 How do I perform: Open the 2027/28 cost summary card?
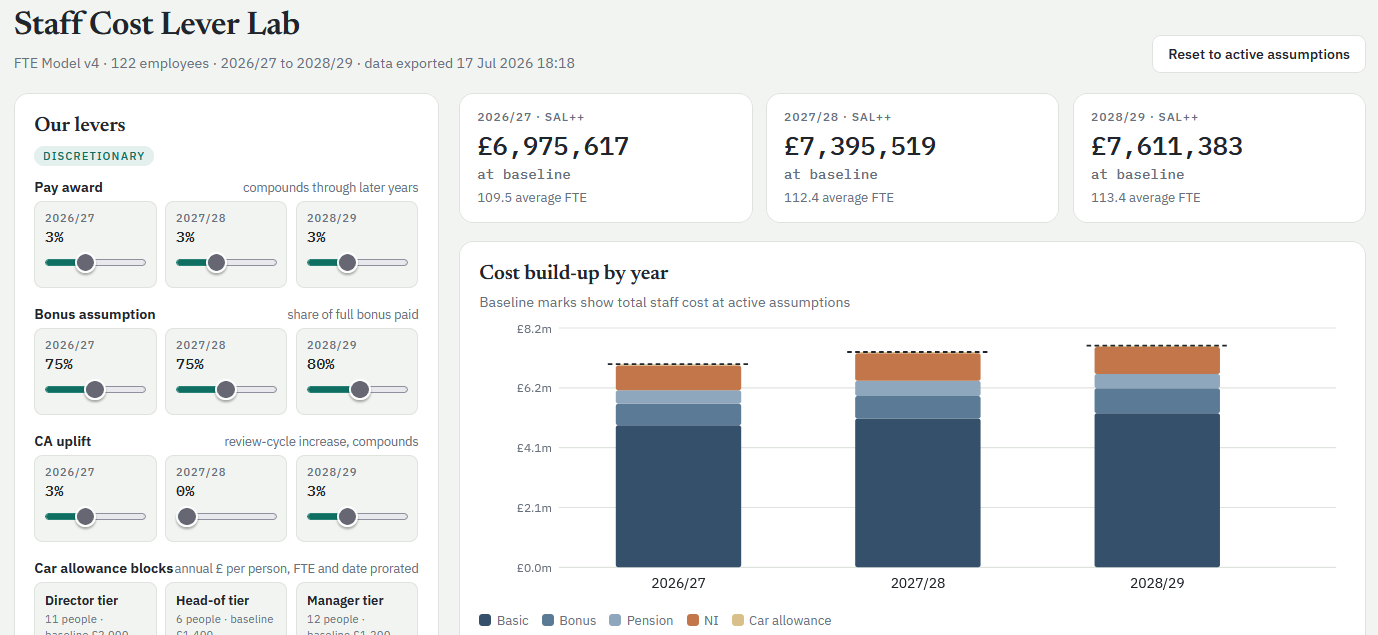click(912, 158)
